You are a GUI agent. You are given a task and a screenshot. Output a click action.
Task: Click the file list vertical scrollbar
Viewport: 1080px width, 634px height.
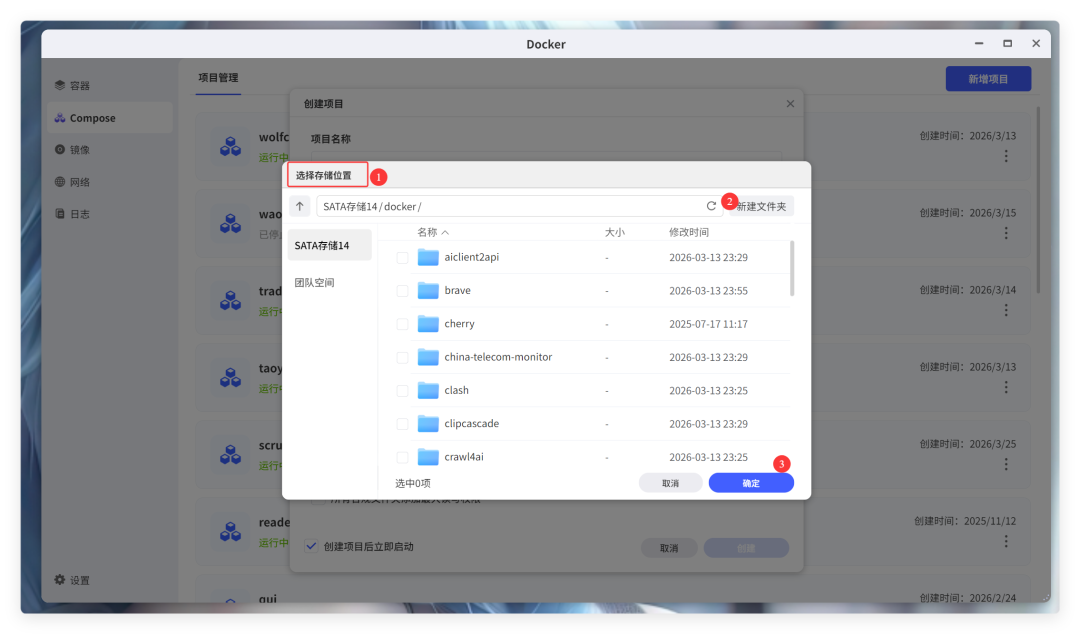pyautogui.click(x=792, y=268)
